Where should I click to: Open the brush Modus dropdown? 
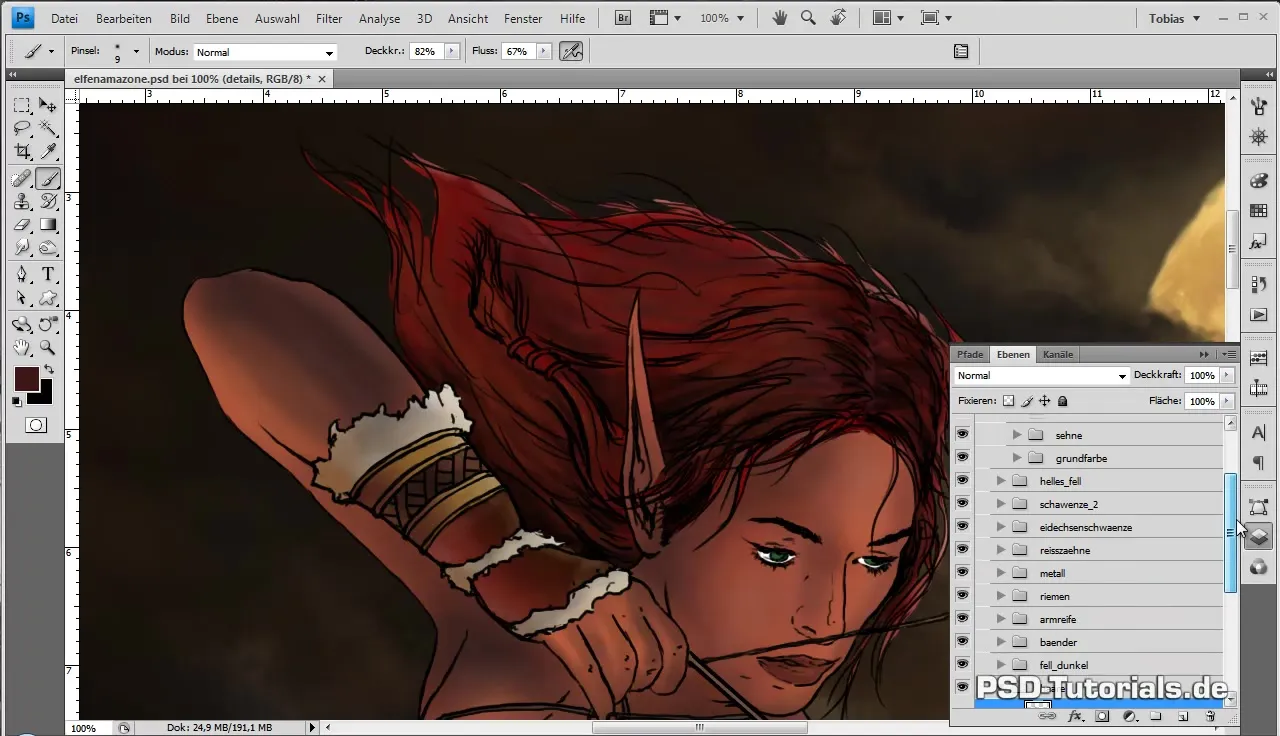pos(264,52)
